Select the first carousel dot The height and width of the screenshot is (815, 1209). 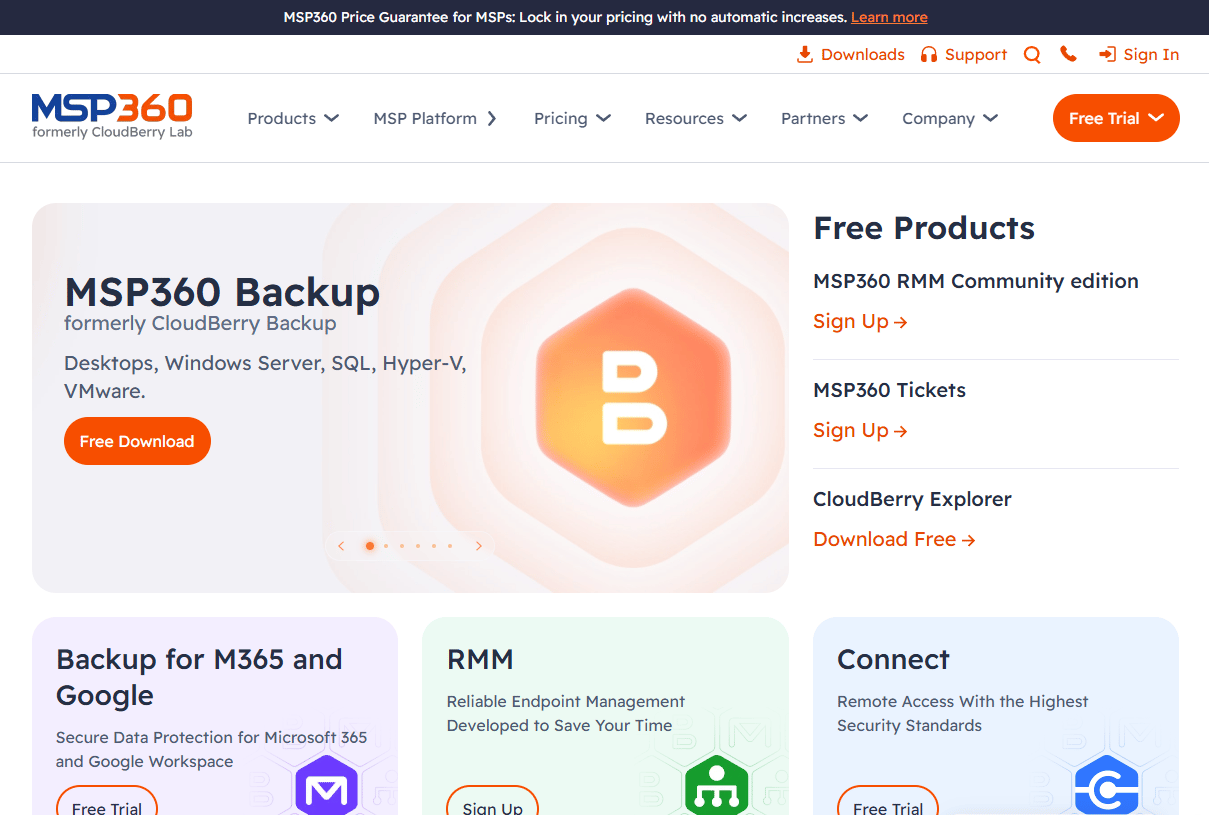(x=370, y=546)
